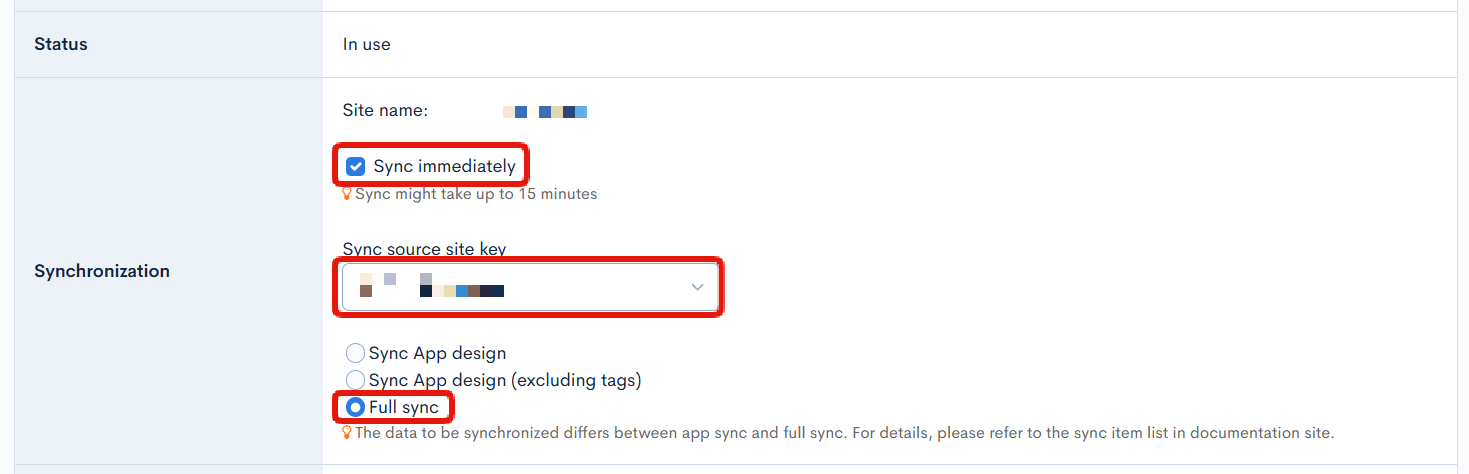Image resolution: width=1469 pixels, height=474 pixels.
Task: Click the Status row header
Action: [x=61, y=44]
